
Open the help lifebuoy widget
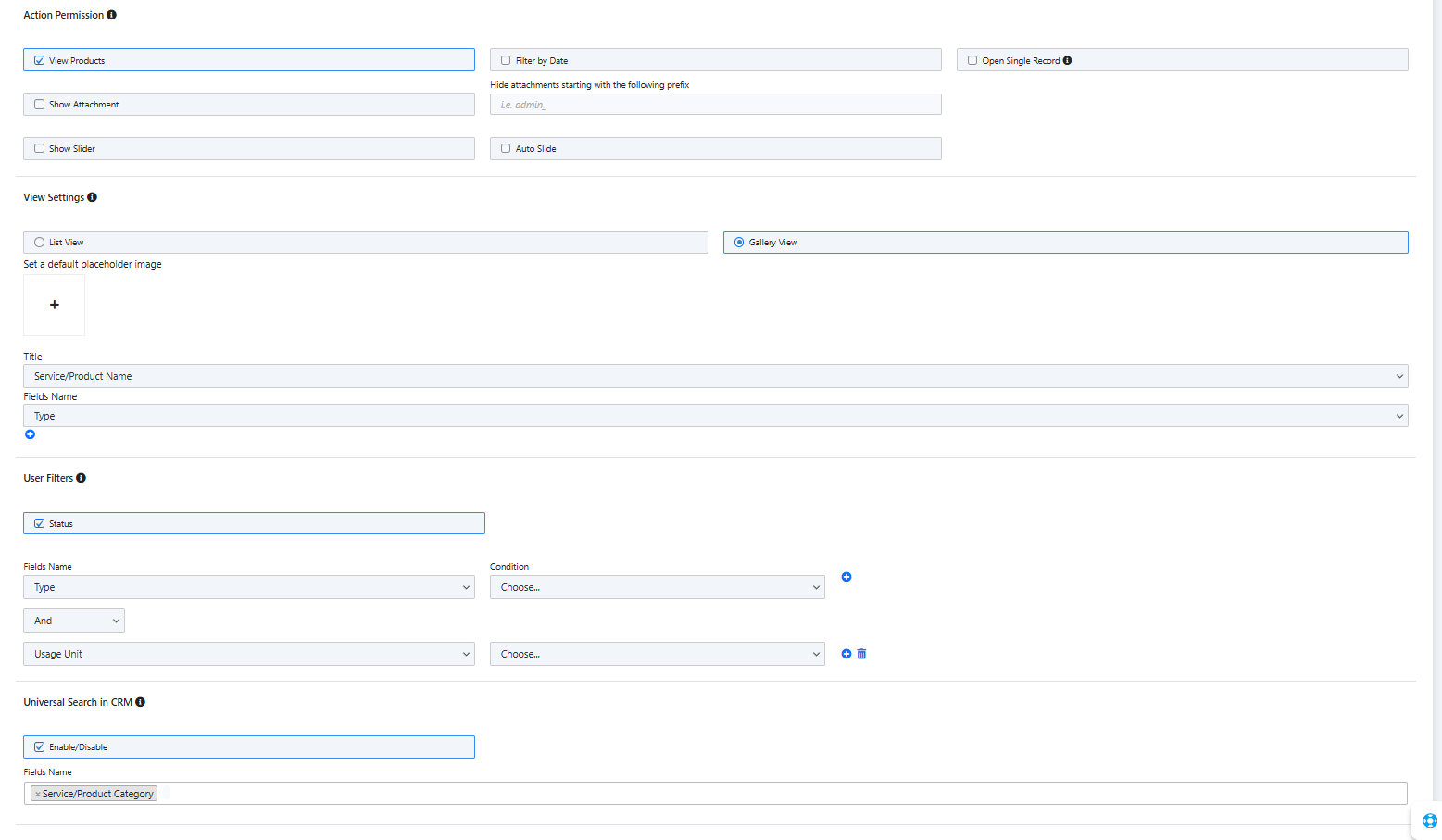pyautogui.click(x=1429, y=821)
